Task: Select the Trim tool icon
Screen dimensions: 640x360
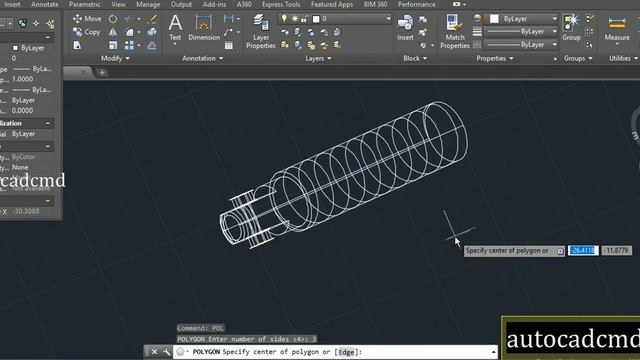Action: pyautogui.click(x=129, y=19)
